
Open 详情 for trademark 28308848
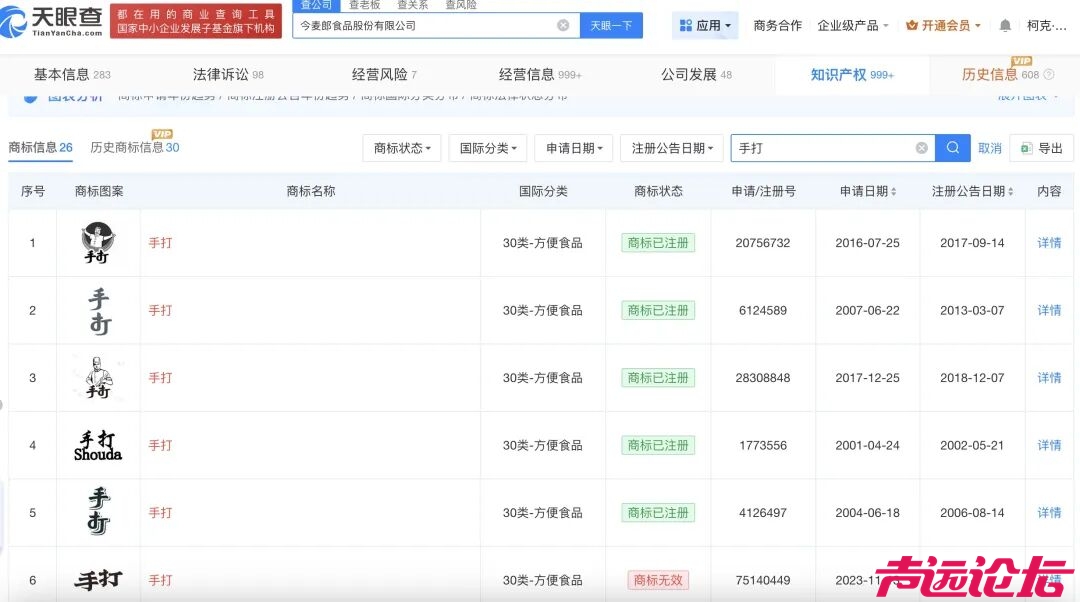(1049, 377)
